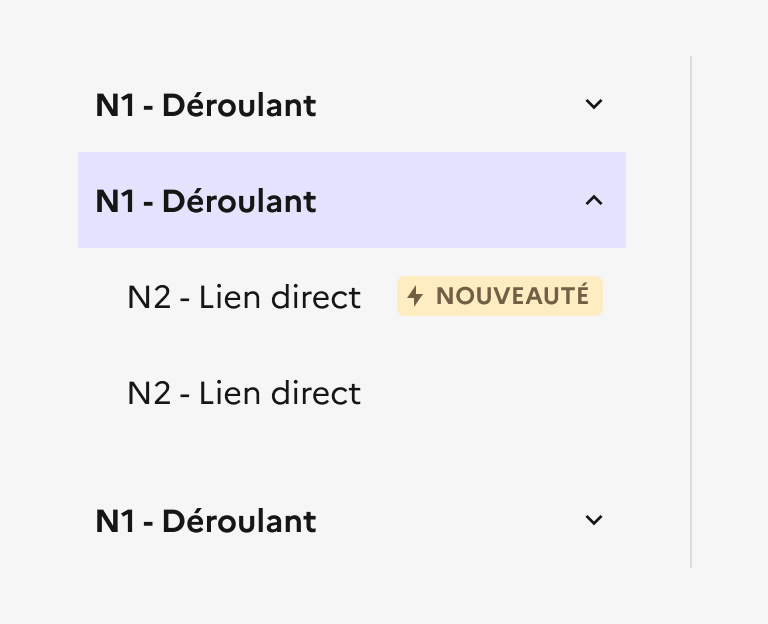The image size is (768, 624).
Task: Toggle open the Déroulant below the N2 links
Action: coord(352,520)
